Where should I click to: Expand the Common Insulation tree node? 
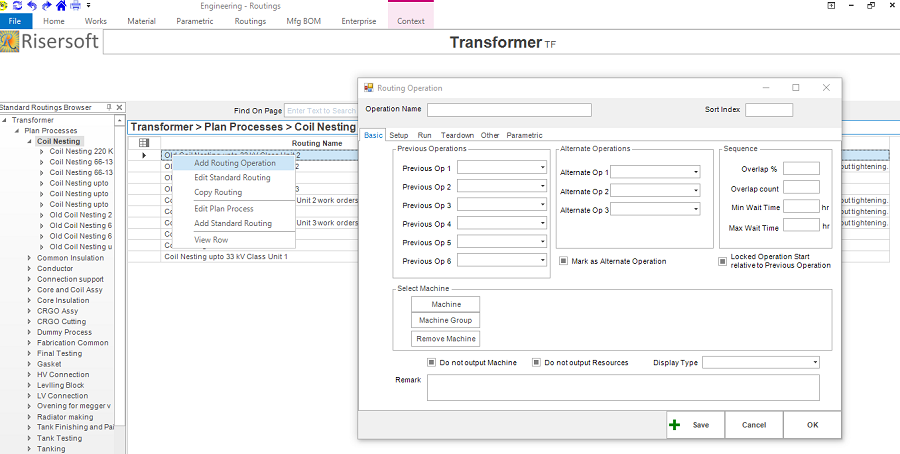point(29,258)
